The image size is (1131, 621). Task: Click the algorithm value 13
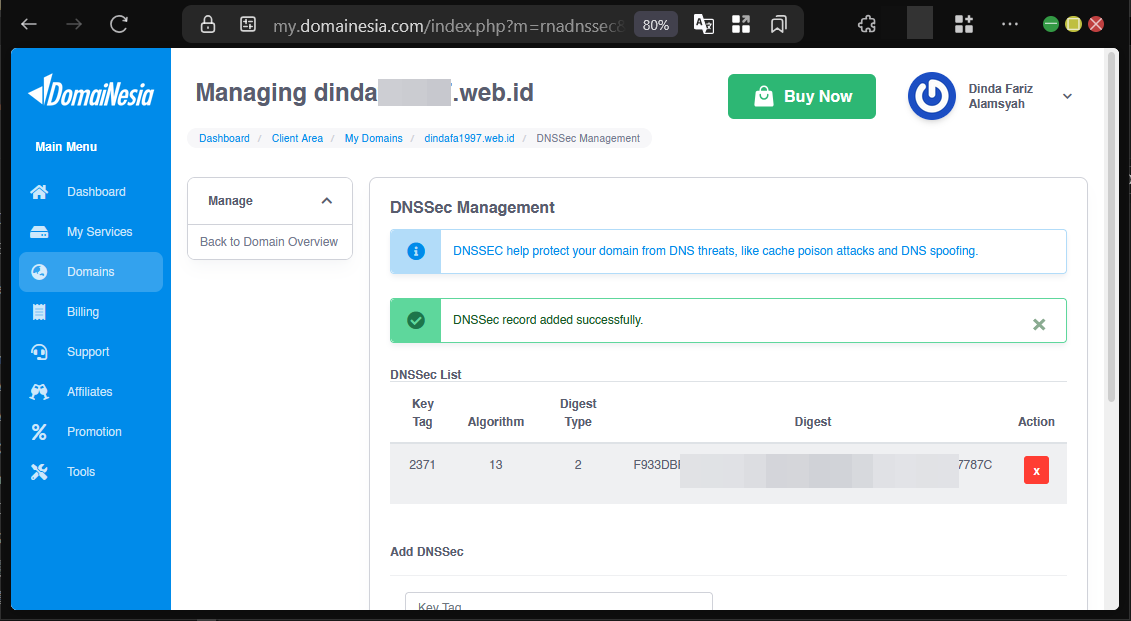point(496,465)
